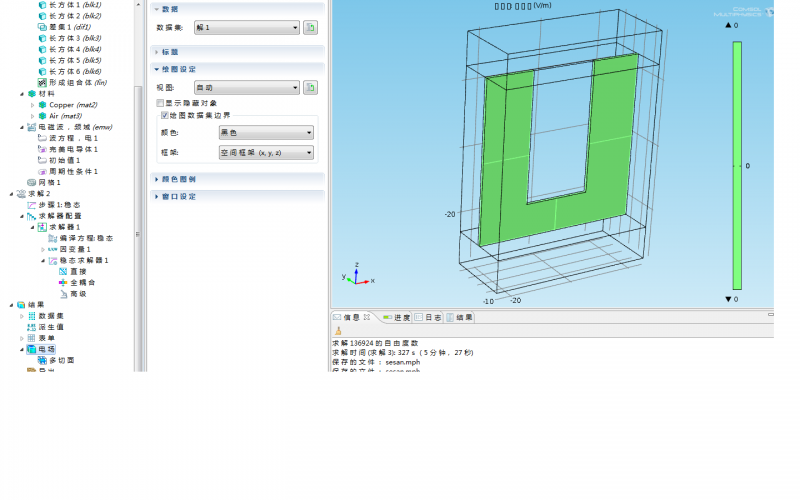
Task: Open the 完美电导体 1 boundary node
Action: 68,149
